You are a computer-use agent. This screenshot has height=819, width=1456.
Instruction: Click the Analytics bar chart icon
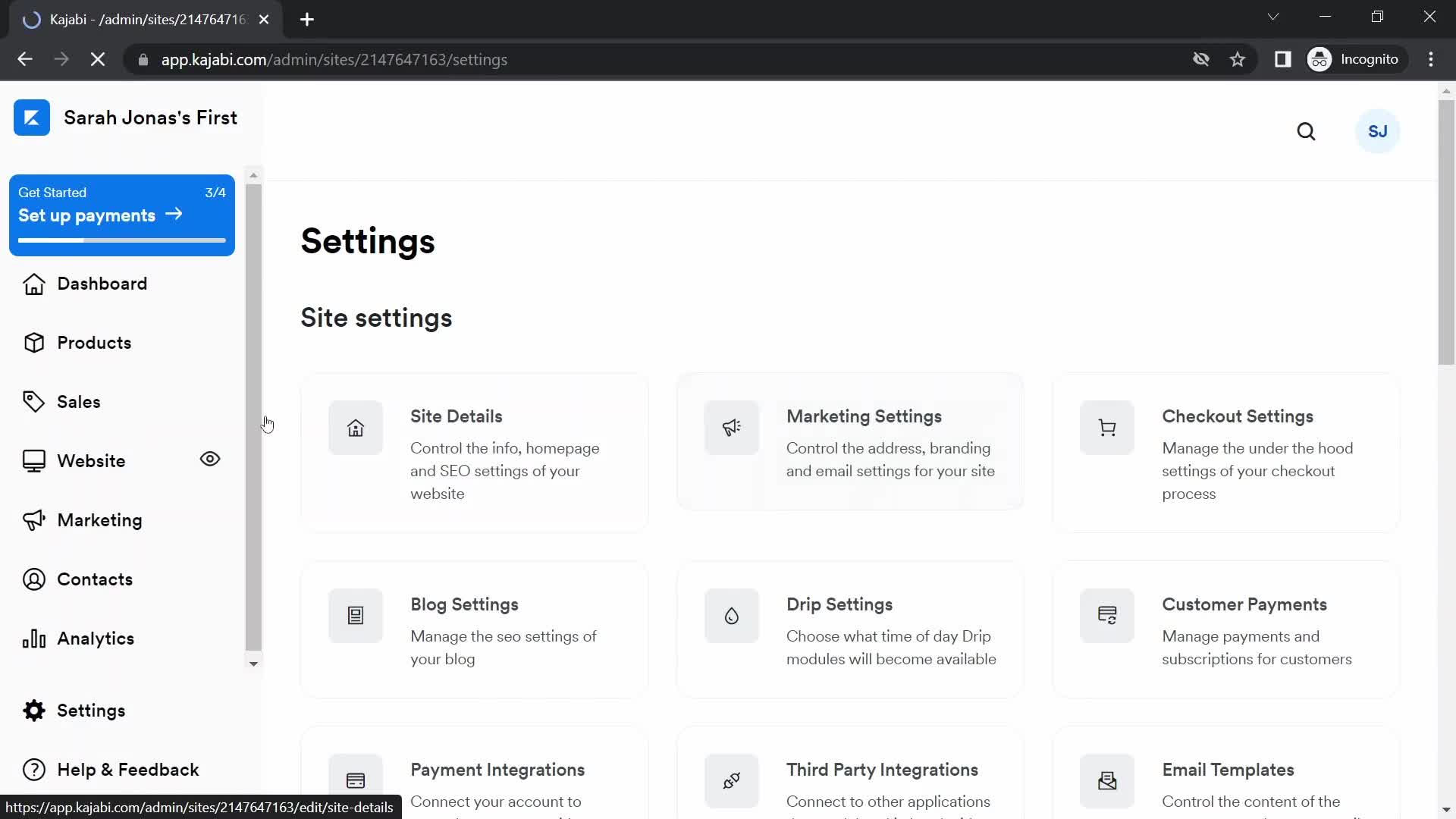(33, 639)
